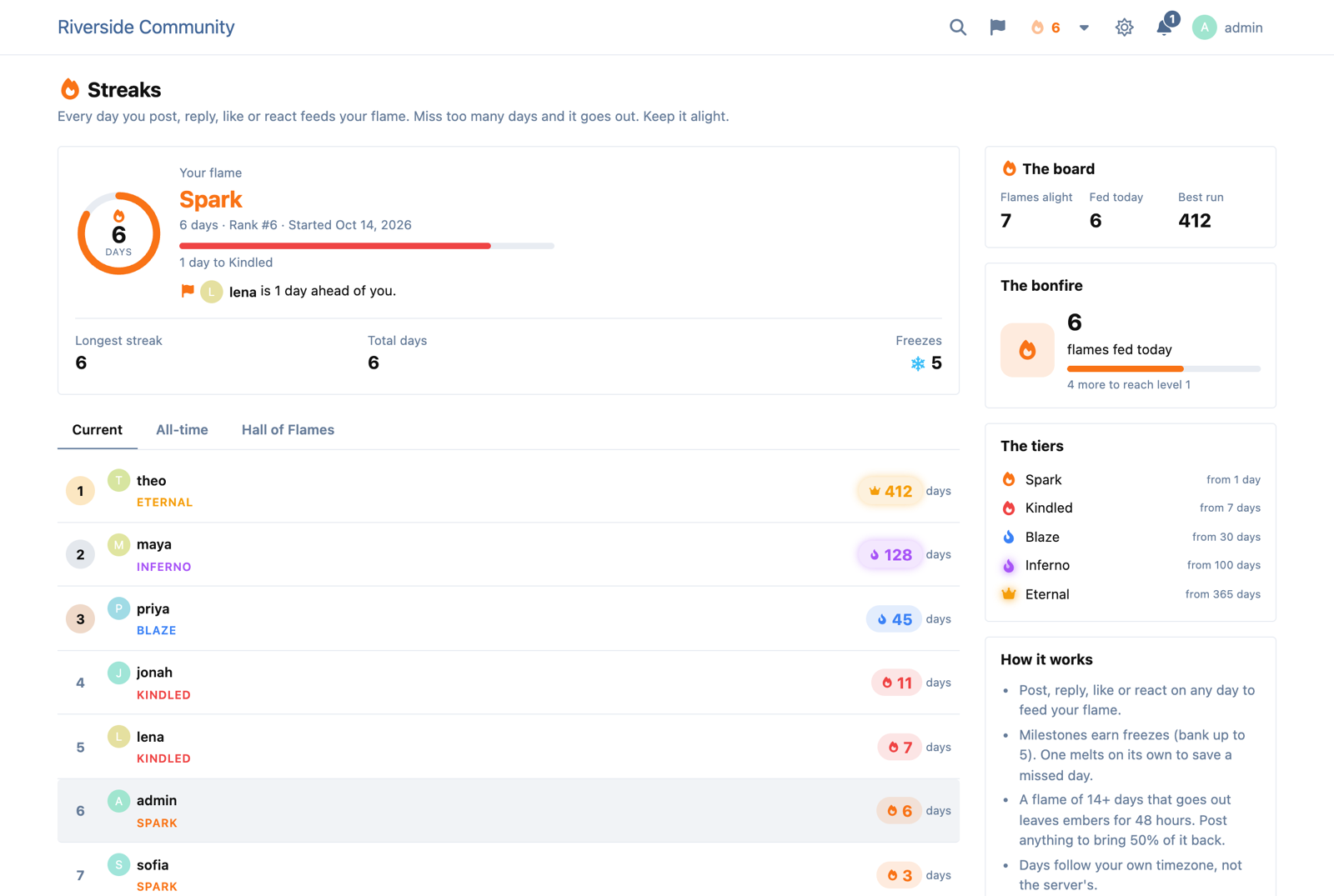Click the Kindled tier row

coord(1131,508)
